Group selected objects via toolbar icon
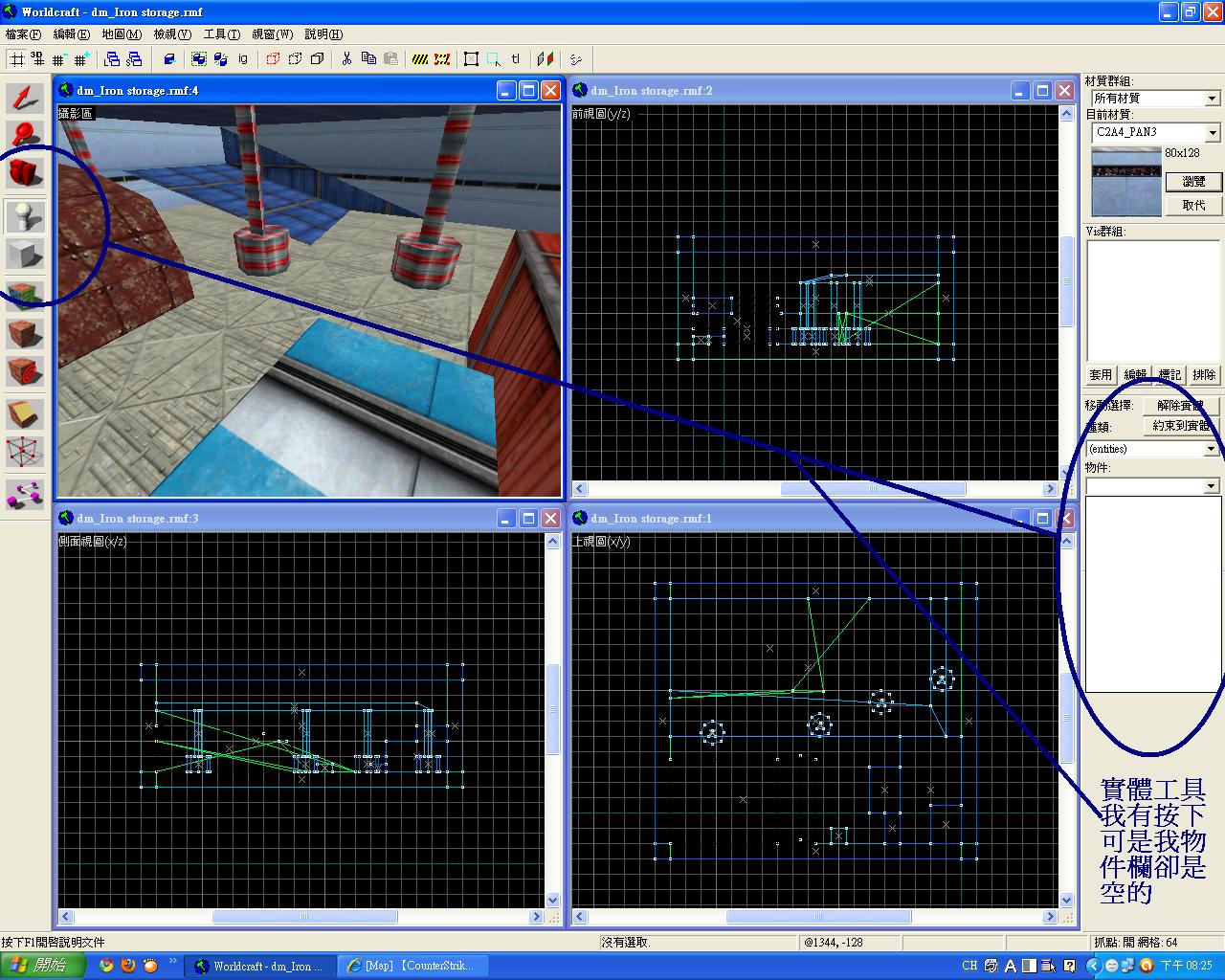The image size is (1225, 980). click(199, 59)
